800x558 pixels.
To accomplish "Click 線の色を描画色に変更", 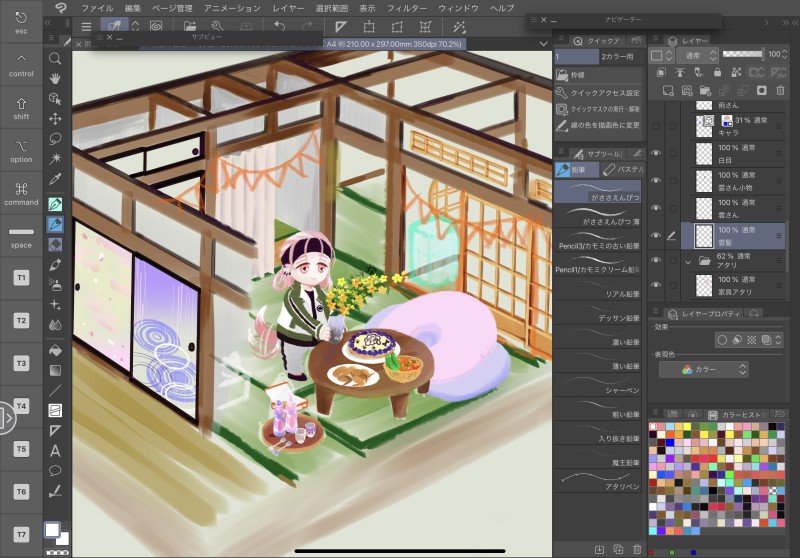I will 598,125.
